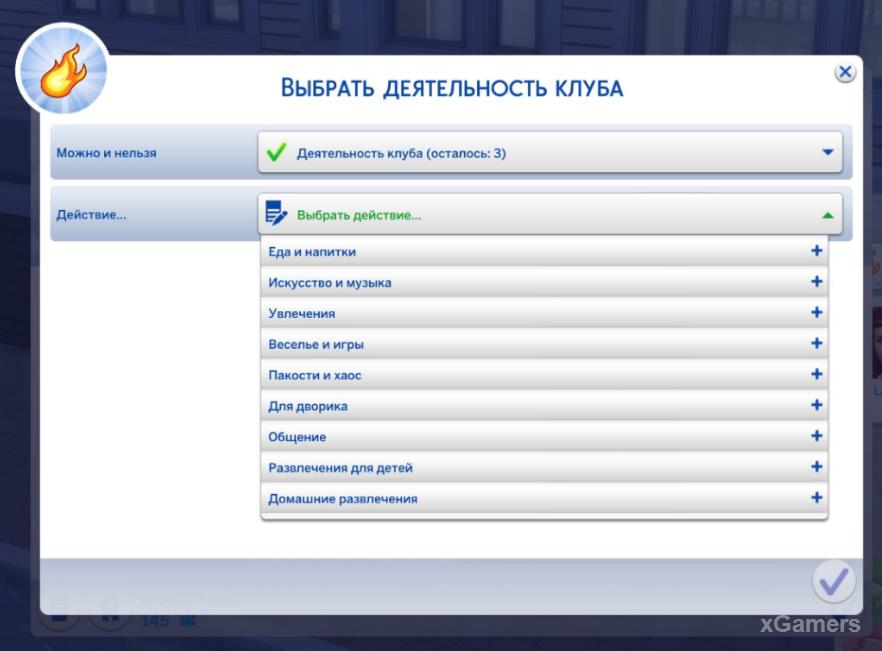
Task: Expand Пакости и хаос plus icon
Action: (817, 375)
